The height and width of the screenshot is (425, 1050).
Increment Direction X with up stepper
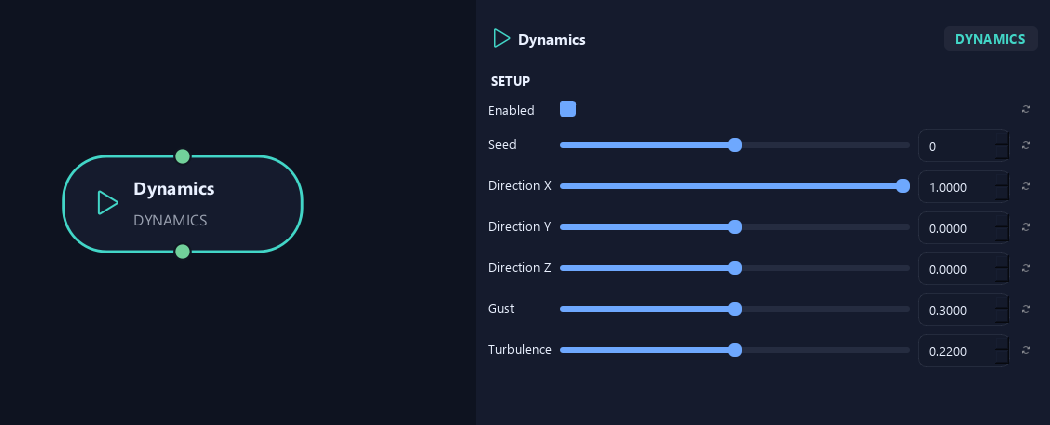(x=1002, y=179)
